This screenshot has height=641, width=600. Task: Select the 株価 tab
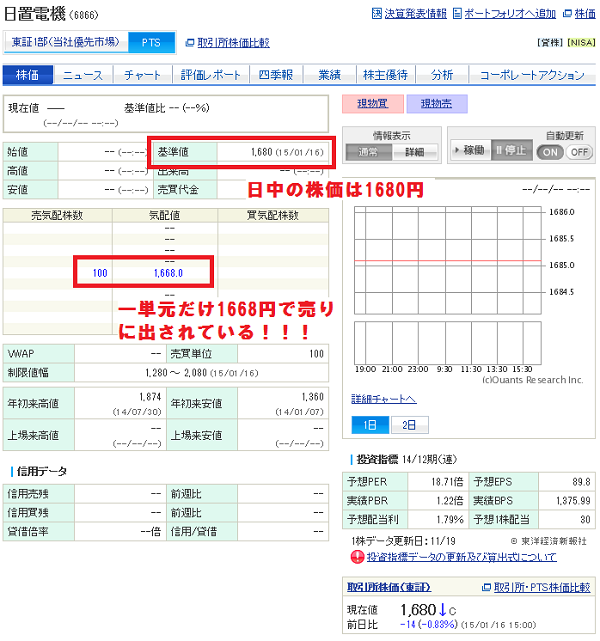point(28,75)
